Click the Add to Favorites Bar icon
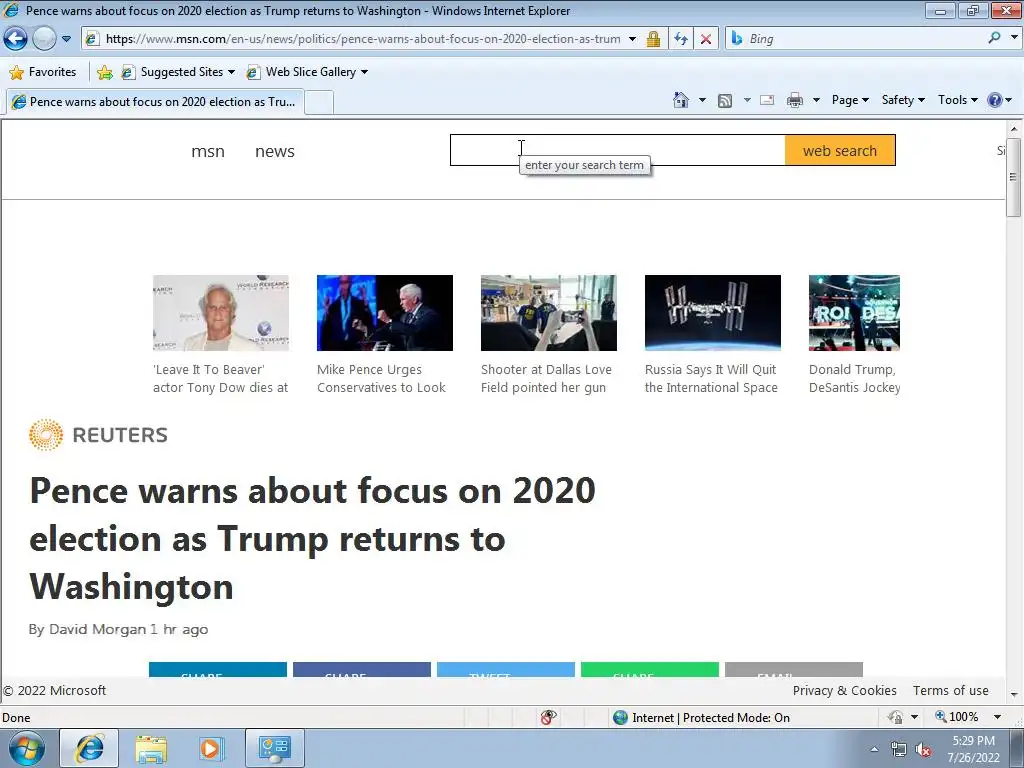The height and width of the screenshot is (768, 1024). tap(104, 72)
